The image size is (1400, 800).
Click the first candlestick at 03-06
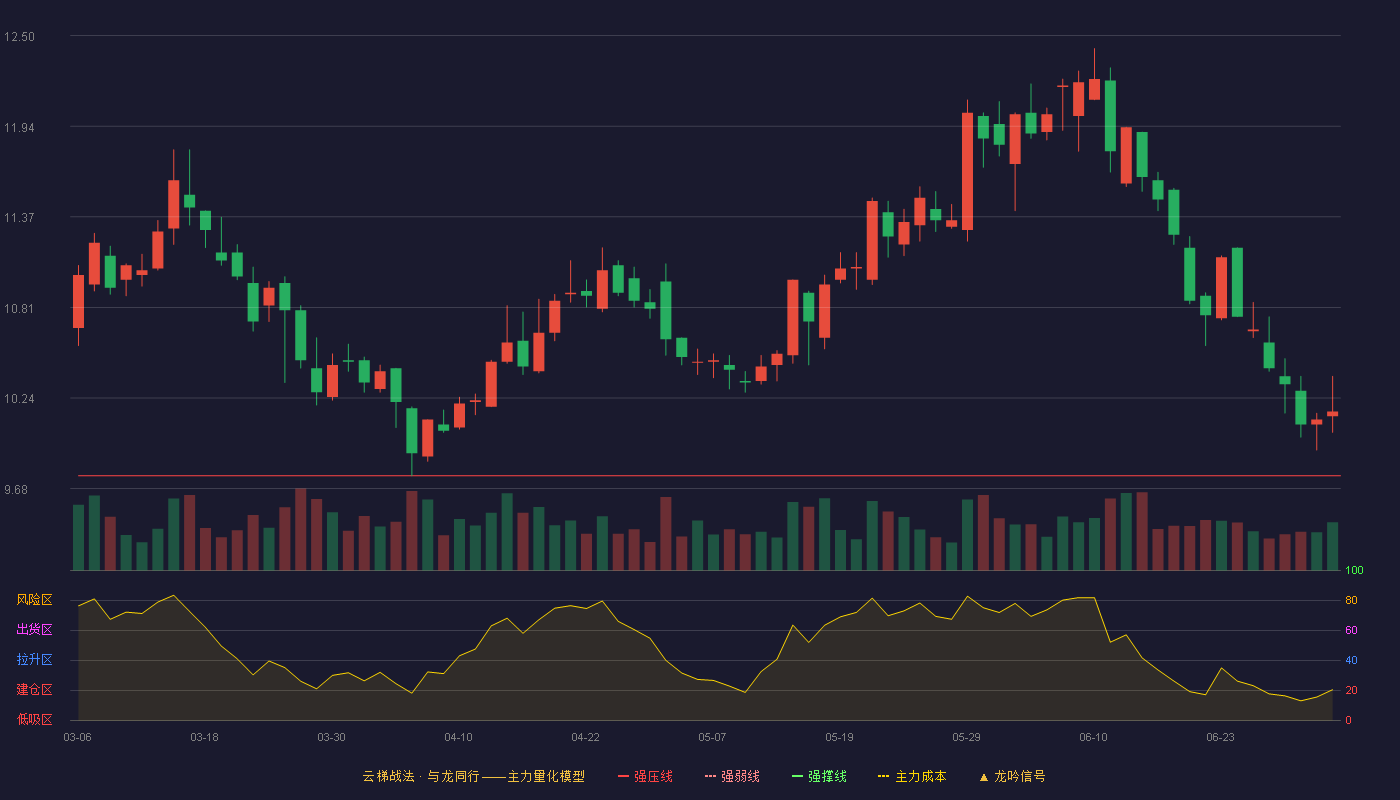click(78, 301)
